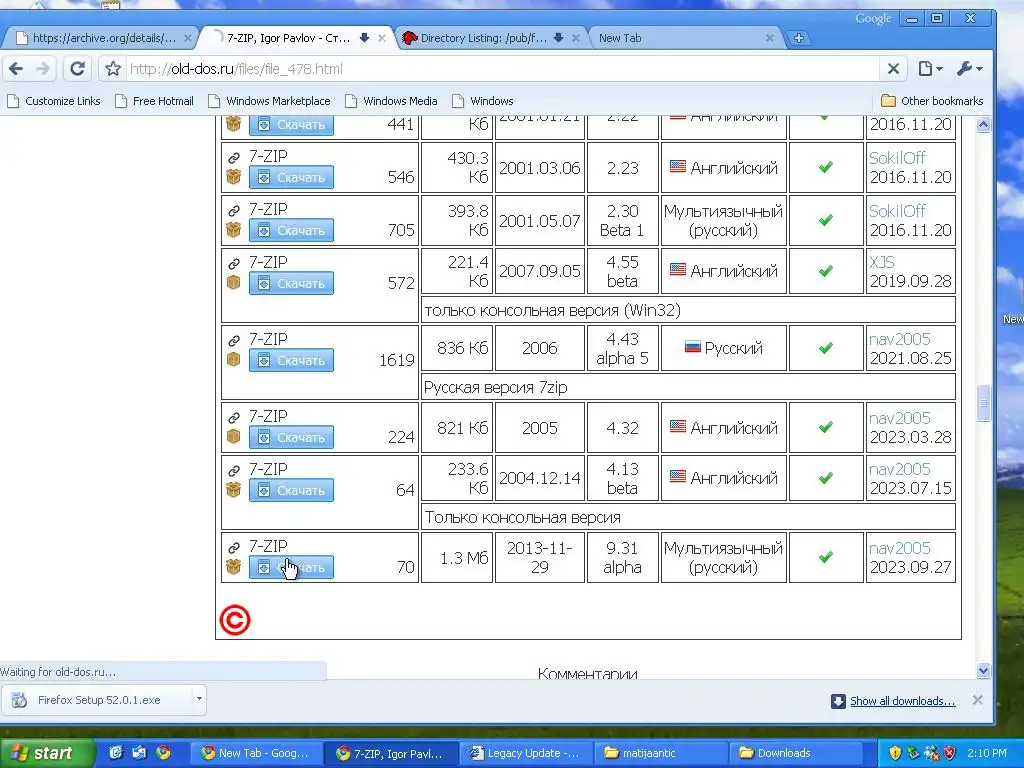
Task: Switch to New Tab - Google taskbar window
Action: [258, 753]
